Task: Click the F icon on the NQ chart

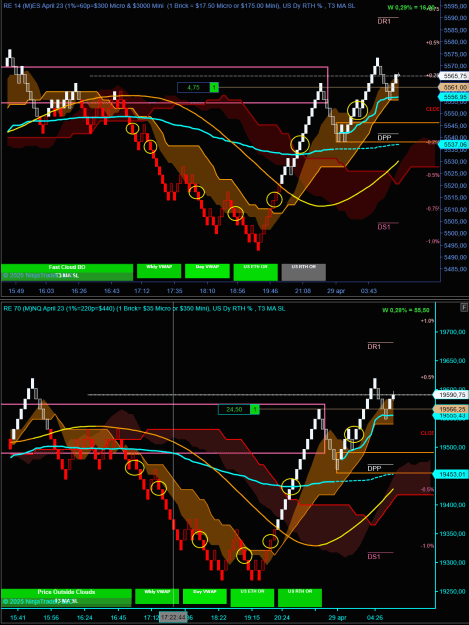Action: coord(464,307)
